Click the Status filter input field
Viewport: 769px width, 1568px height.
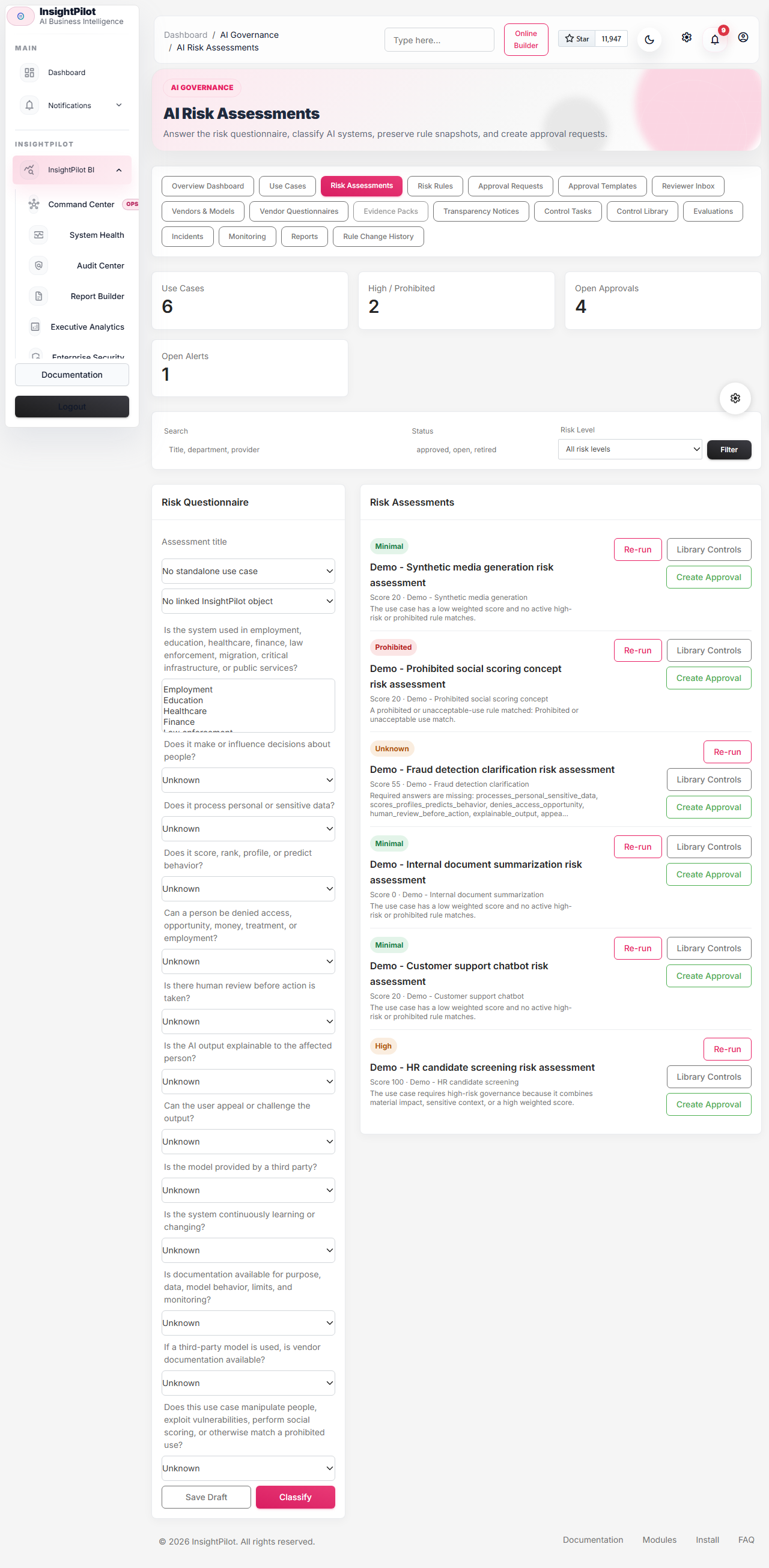tap(481, 450)
